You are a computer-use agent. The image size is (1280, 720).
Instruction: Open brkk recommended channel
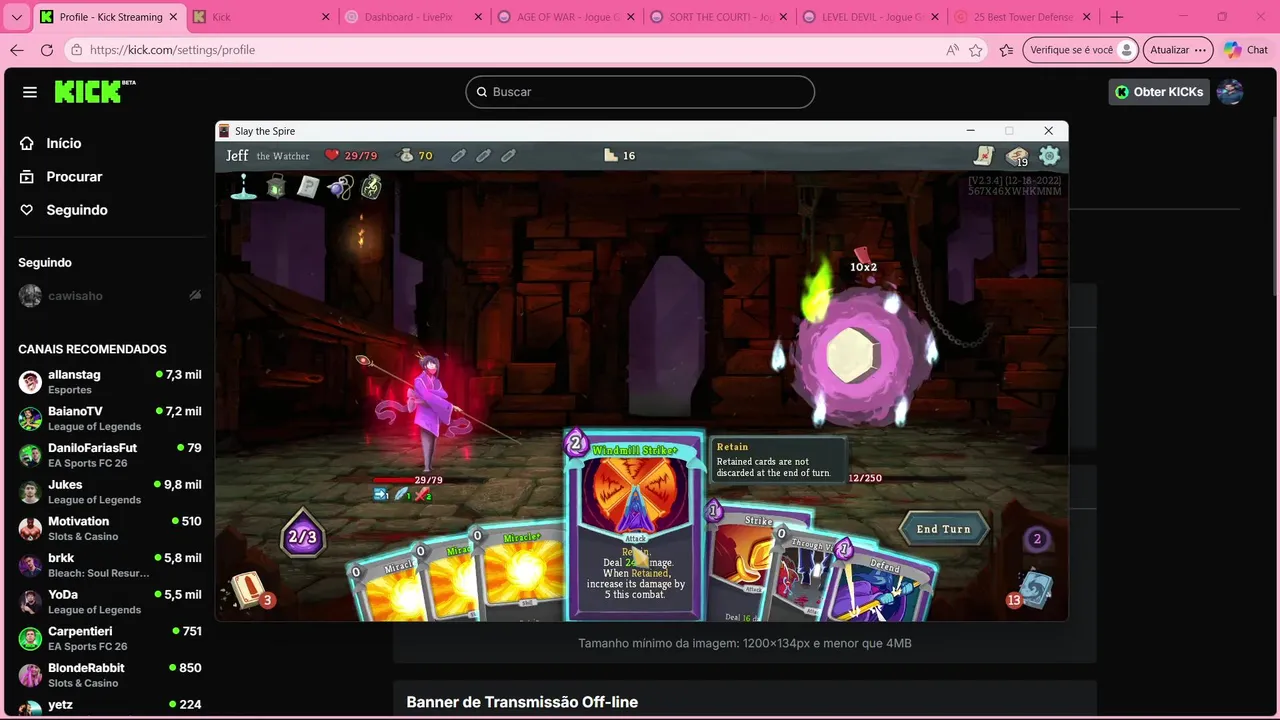point(109,565)
